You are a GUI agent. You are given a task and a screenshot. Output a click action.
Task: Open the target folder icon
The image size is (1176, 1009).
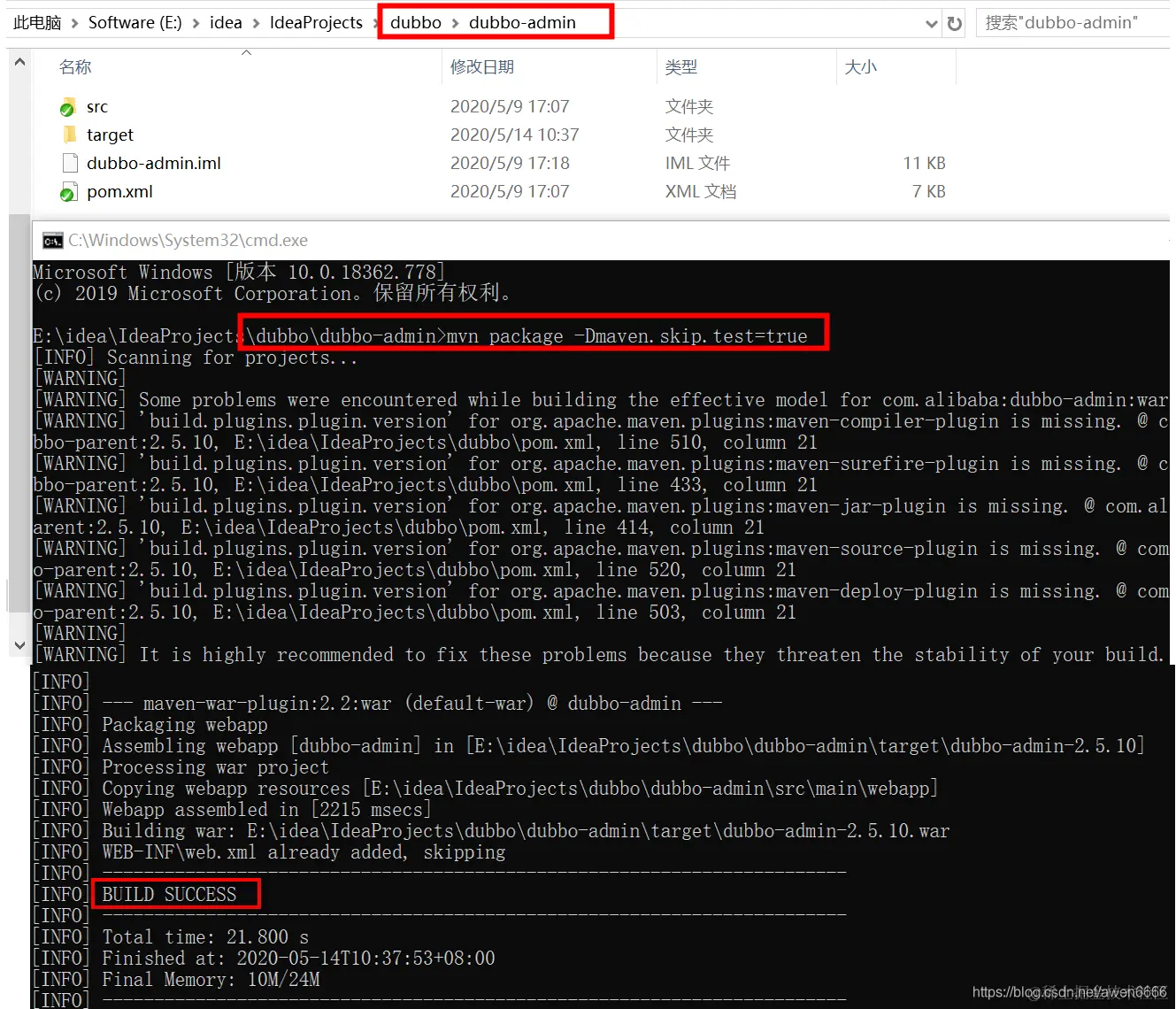pyautogui.click(x=70, y=135)
